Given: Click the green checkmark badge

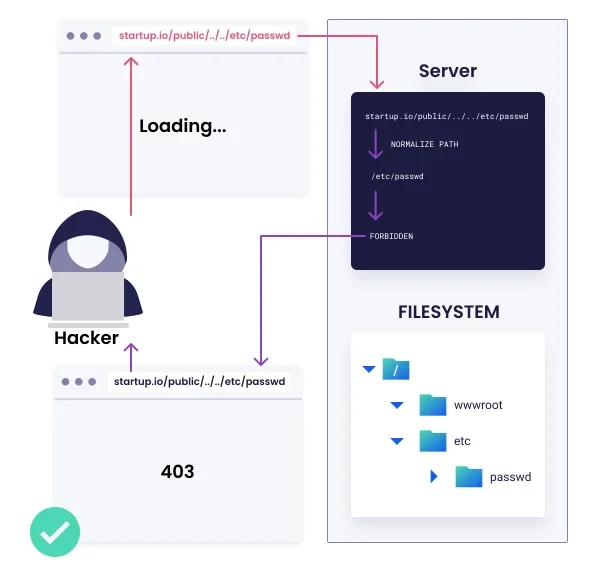Looking at the screenshot, I should point(55,532).
